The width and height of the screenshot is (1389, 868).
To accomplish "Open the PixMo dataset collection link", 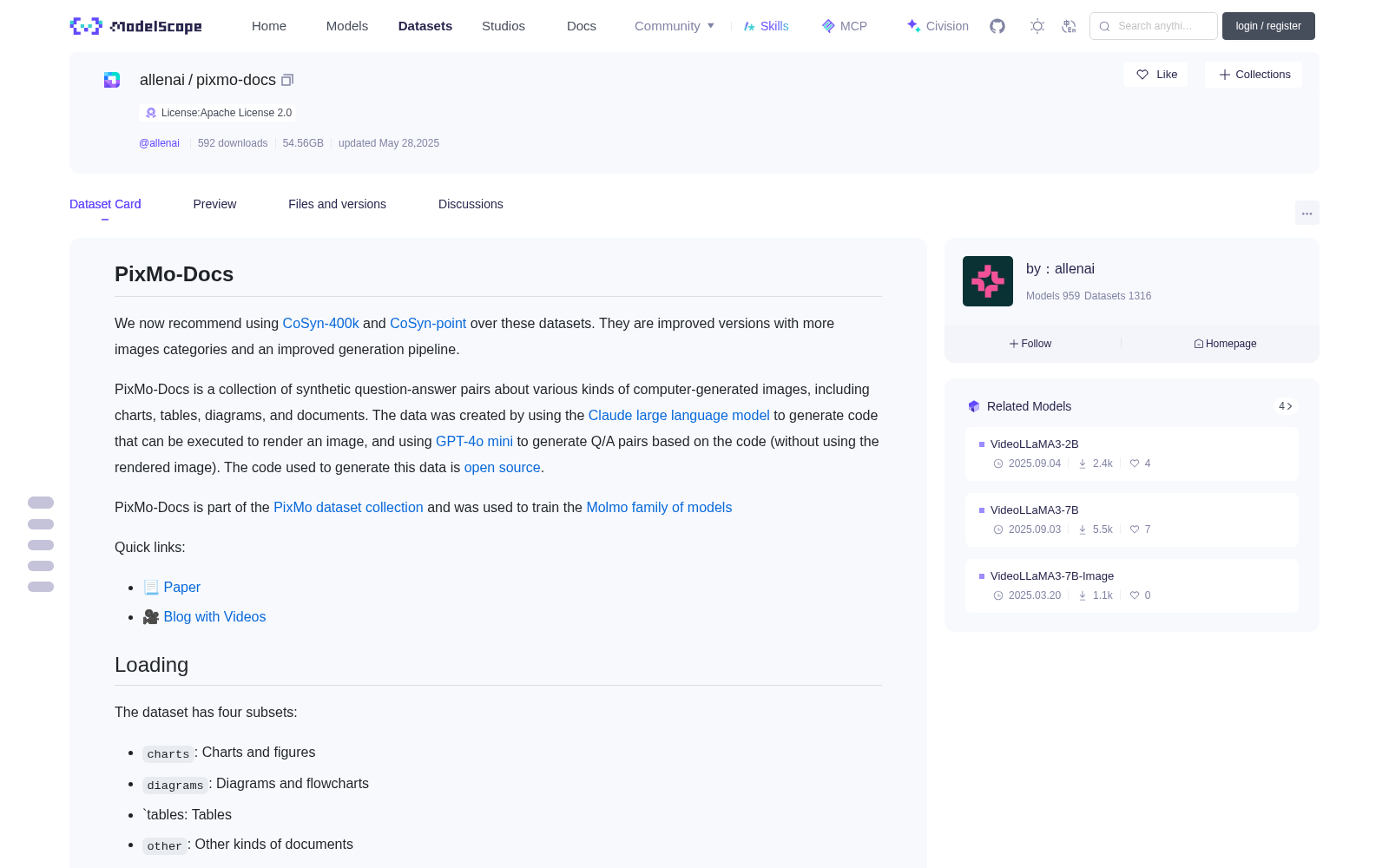I will 348,507.
